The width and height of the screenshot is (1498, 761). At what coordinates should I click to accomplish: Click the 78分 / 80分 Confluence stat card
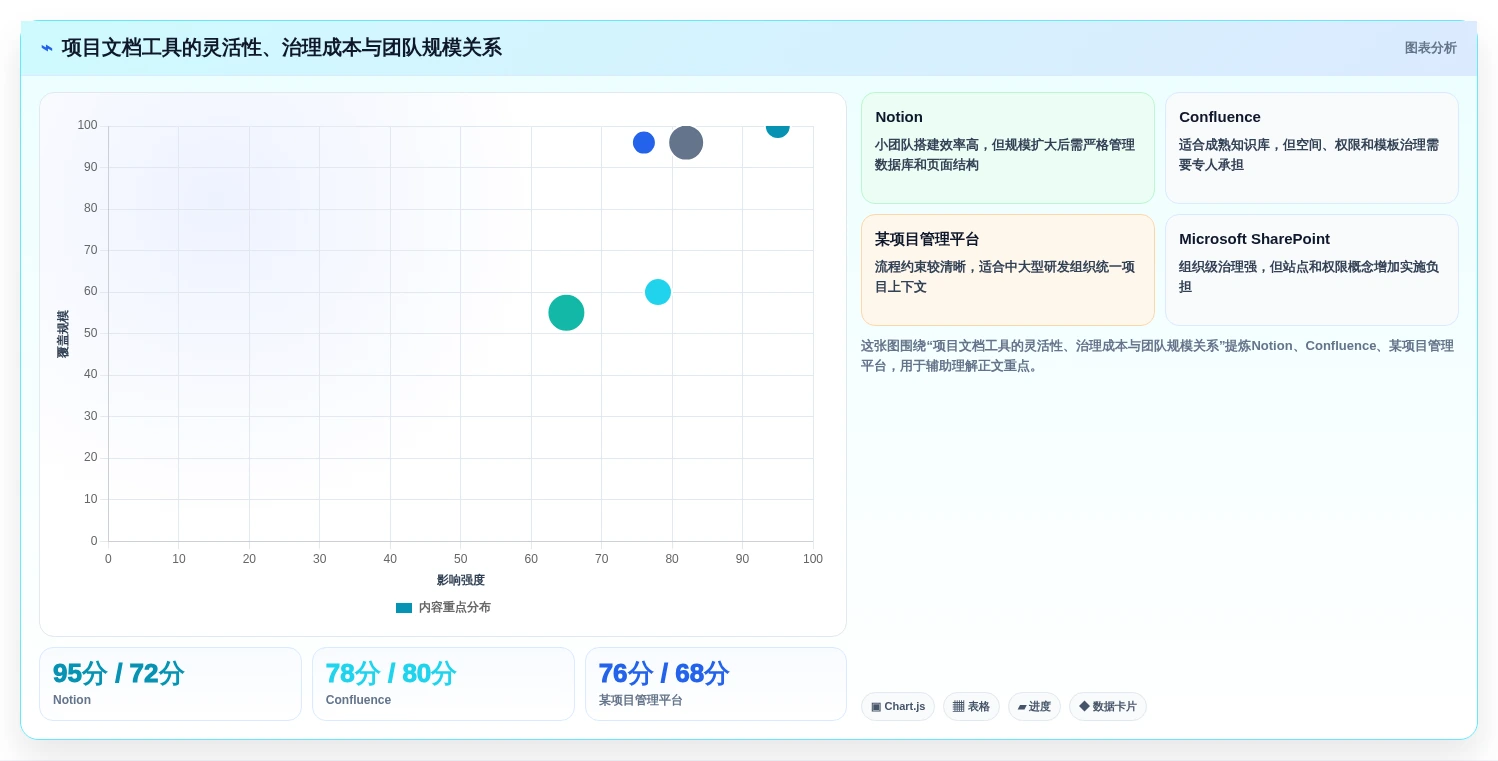443,684
